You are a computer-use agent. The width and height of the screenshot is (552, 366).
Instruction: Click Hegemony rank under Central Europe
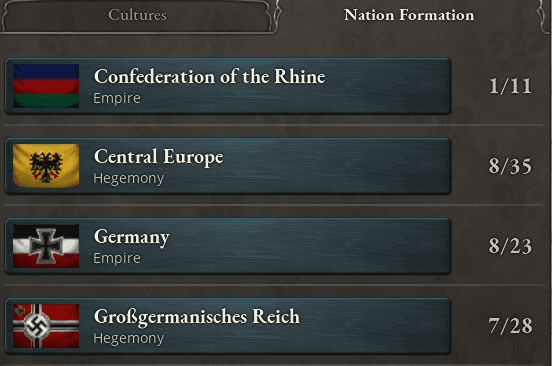(x=128, y=178)
